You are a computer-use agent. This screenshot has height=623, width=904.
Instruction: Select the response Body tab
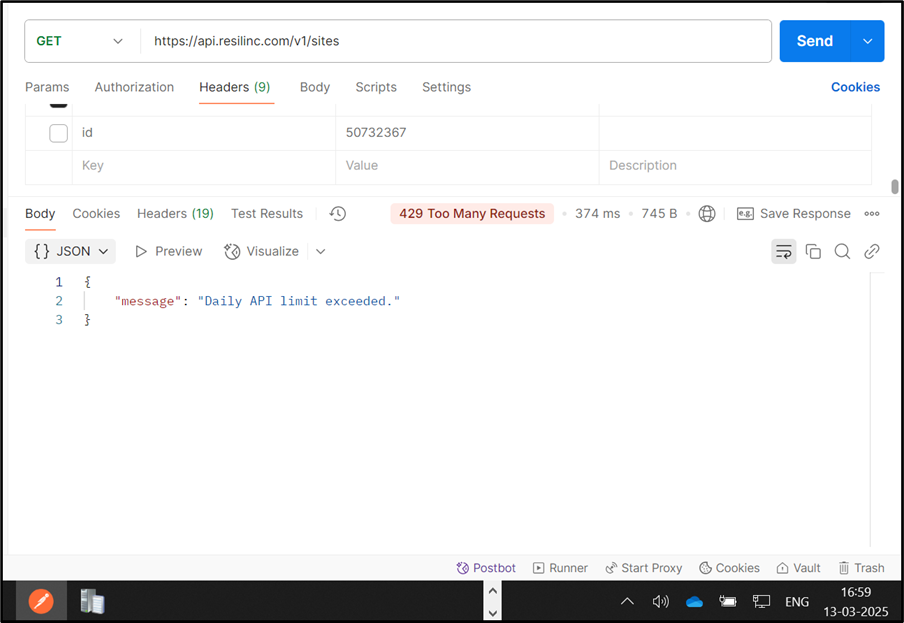pyautogui.click(x=40, y=214)
